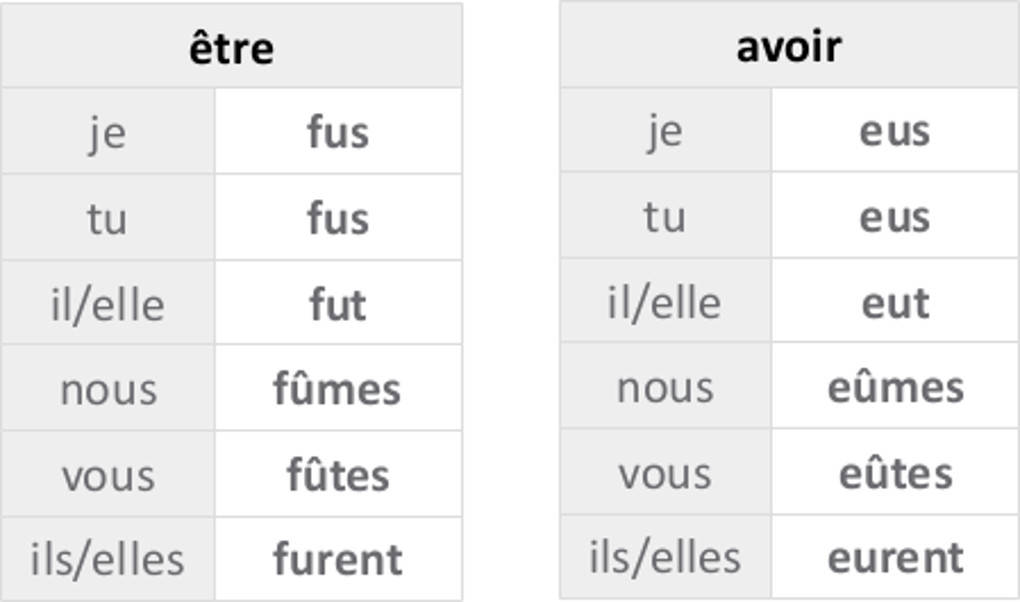
Task: Click the vous pronoun in avoir table
Action: click(665, 474)
